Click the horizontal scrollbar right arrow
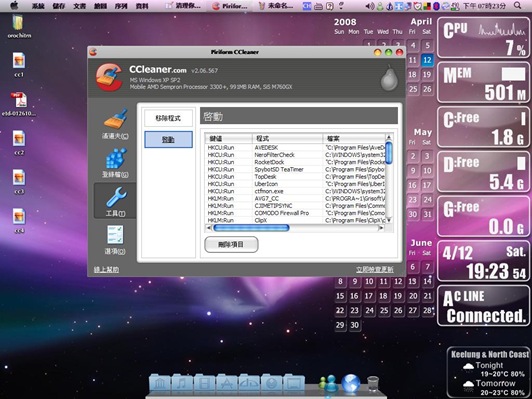The height and width of the screenshot is (399, 532). [x=381, y=228]
